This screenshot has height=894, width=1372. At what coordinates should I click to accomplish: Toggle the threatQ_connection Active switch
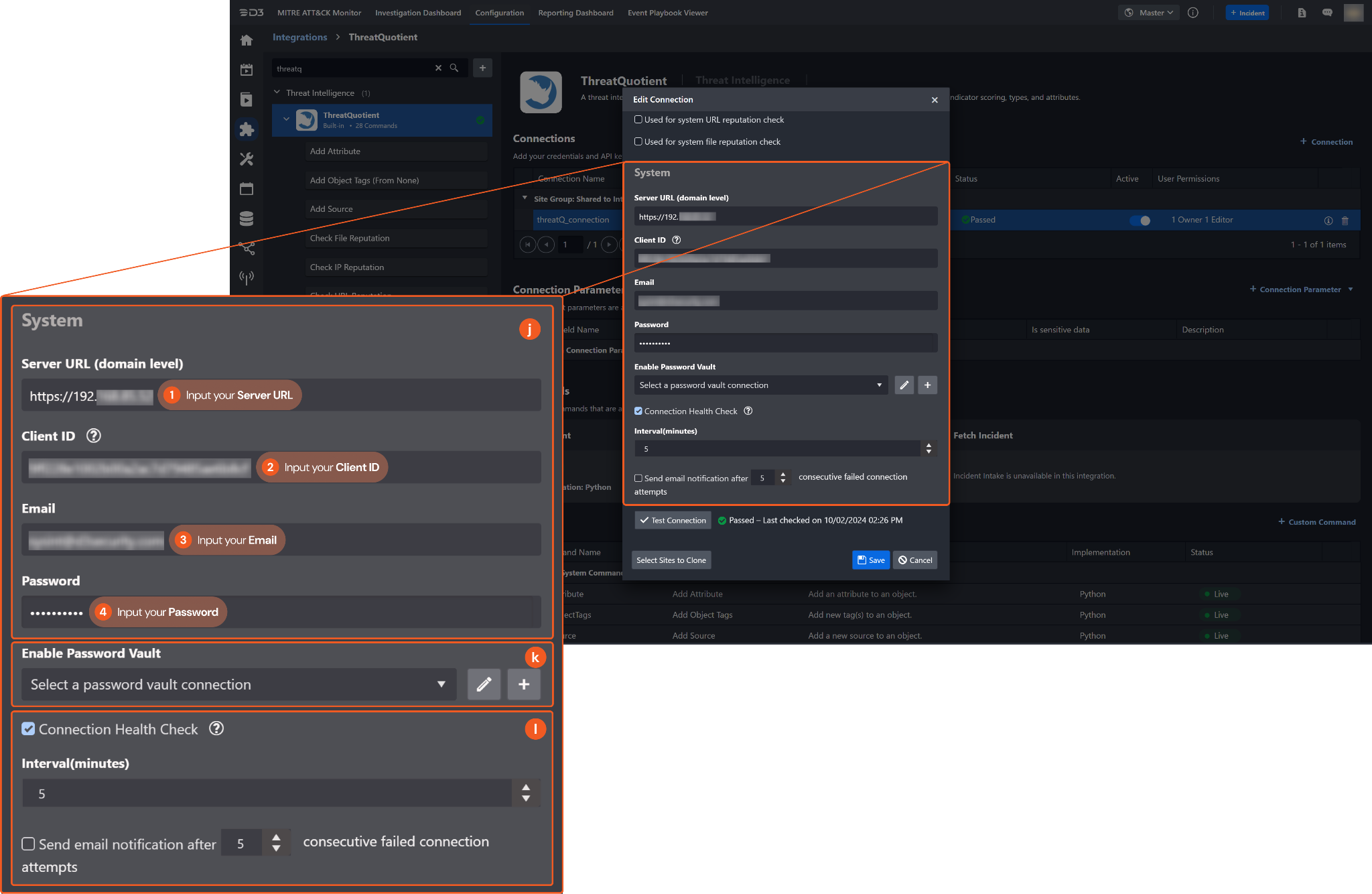(x=1140, y=220)
